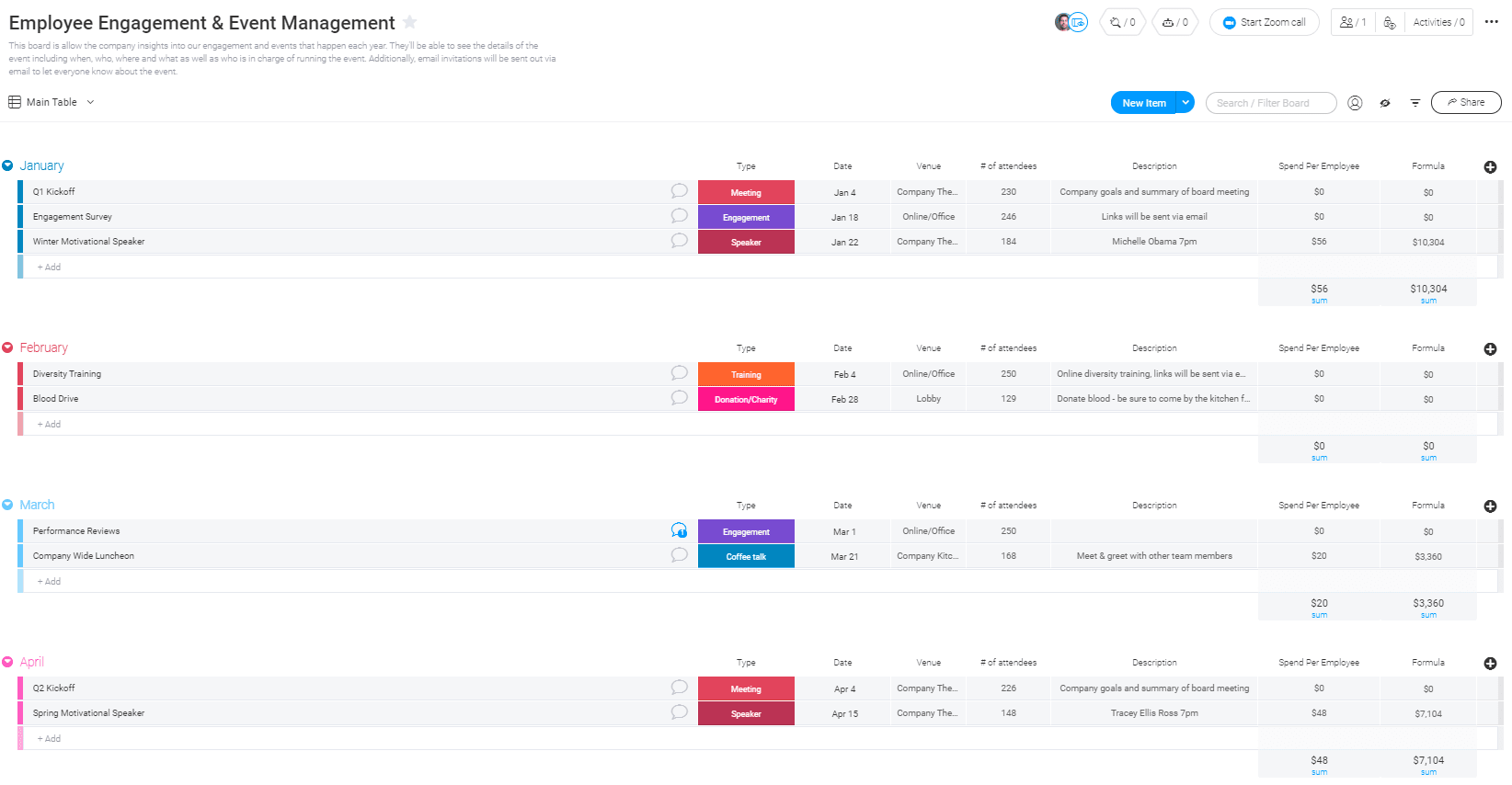1512x785 pixels.
Task: Click the Start Zoom call button
Action: point(1264,22)
